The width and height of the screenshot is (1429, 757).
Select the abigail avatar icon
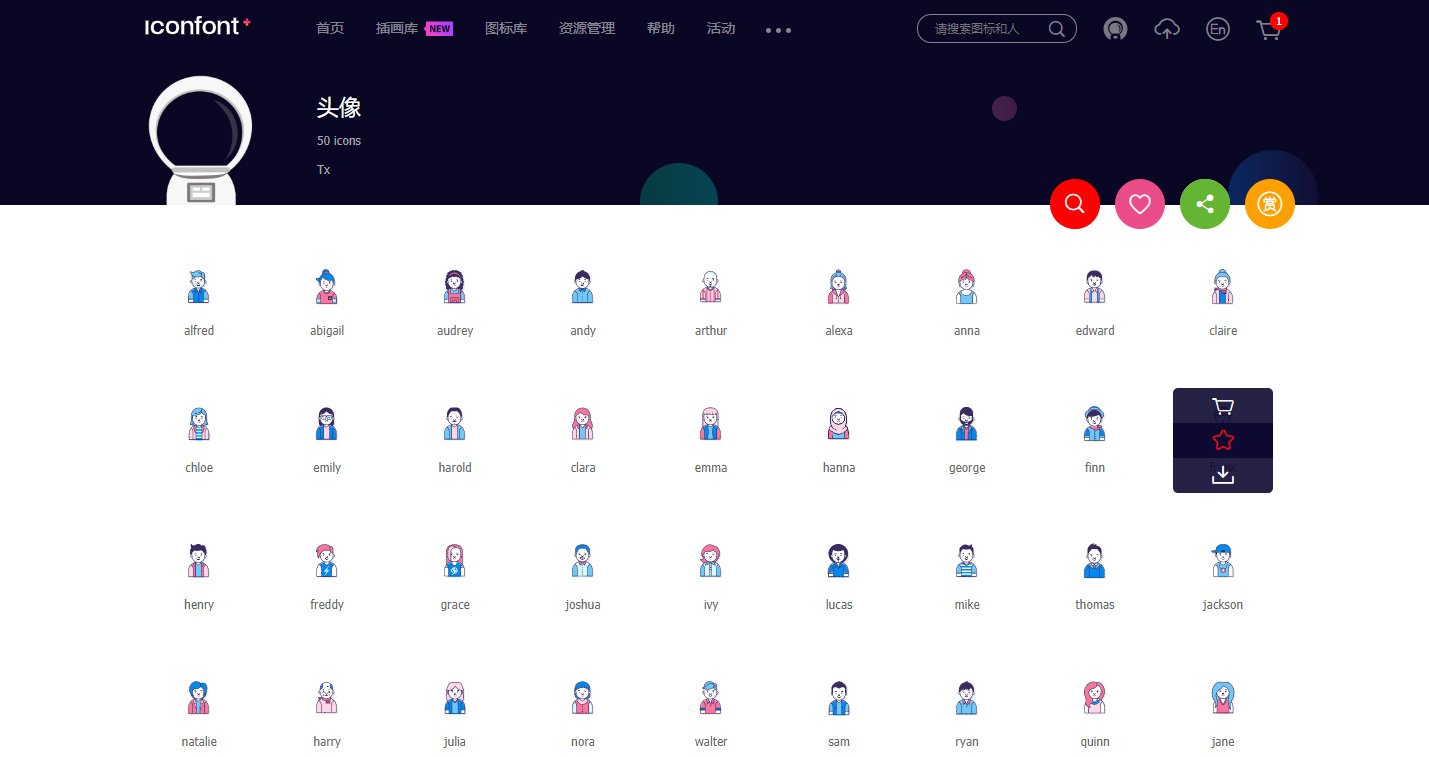click(327, 286)
